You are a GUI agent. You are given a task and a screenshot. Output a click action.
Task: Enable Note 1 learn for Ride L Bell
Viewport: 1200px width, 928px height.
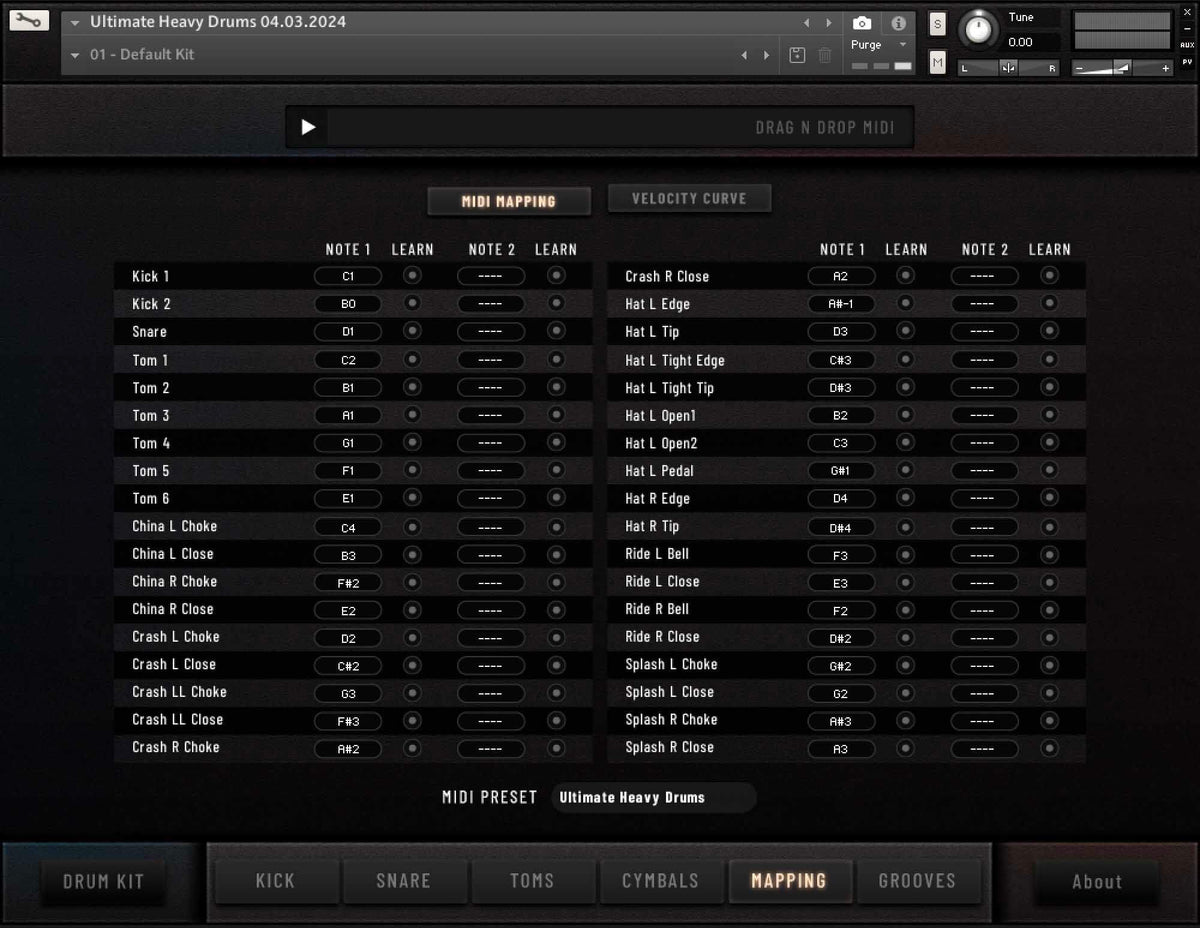[905, 553]
